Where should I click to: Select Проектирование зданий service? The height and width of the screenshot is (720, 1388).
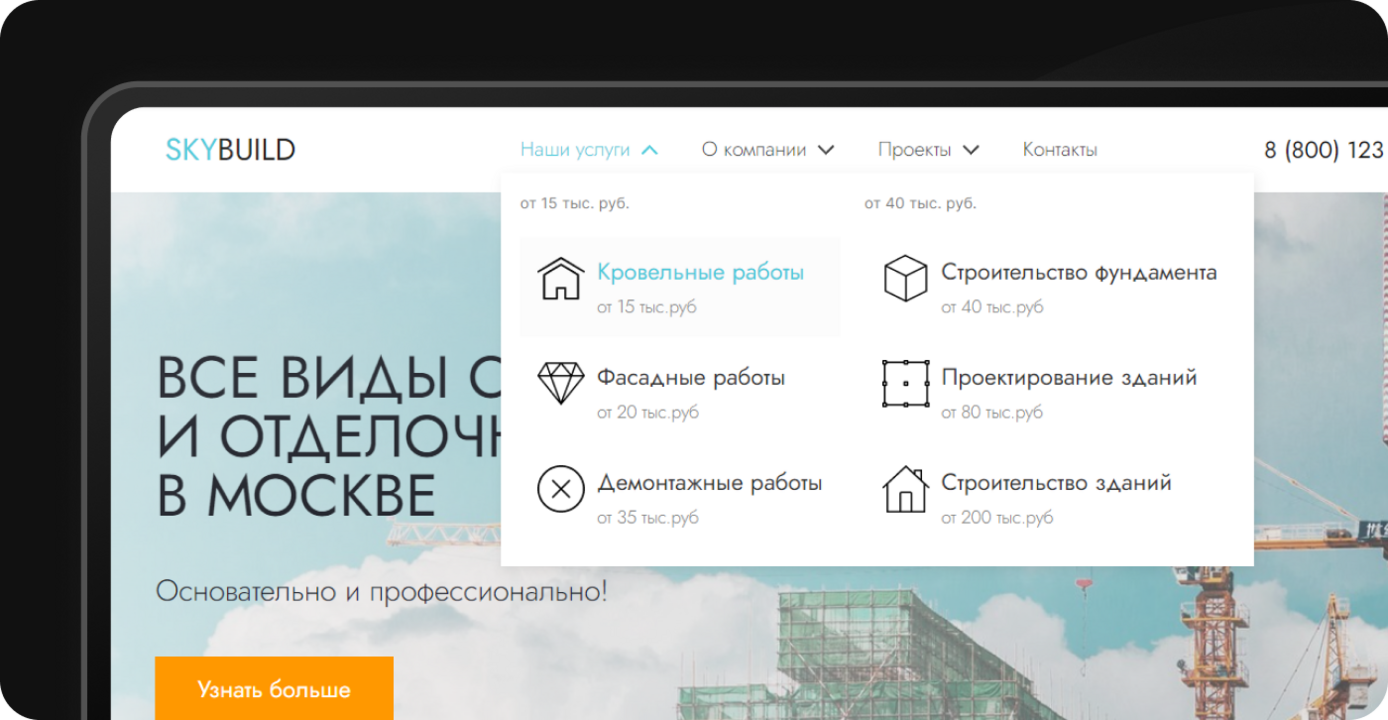pos(1069,378)
